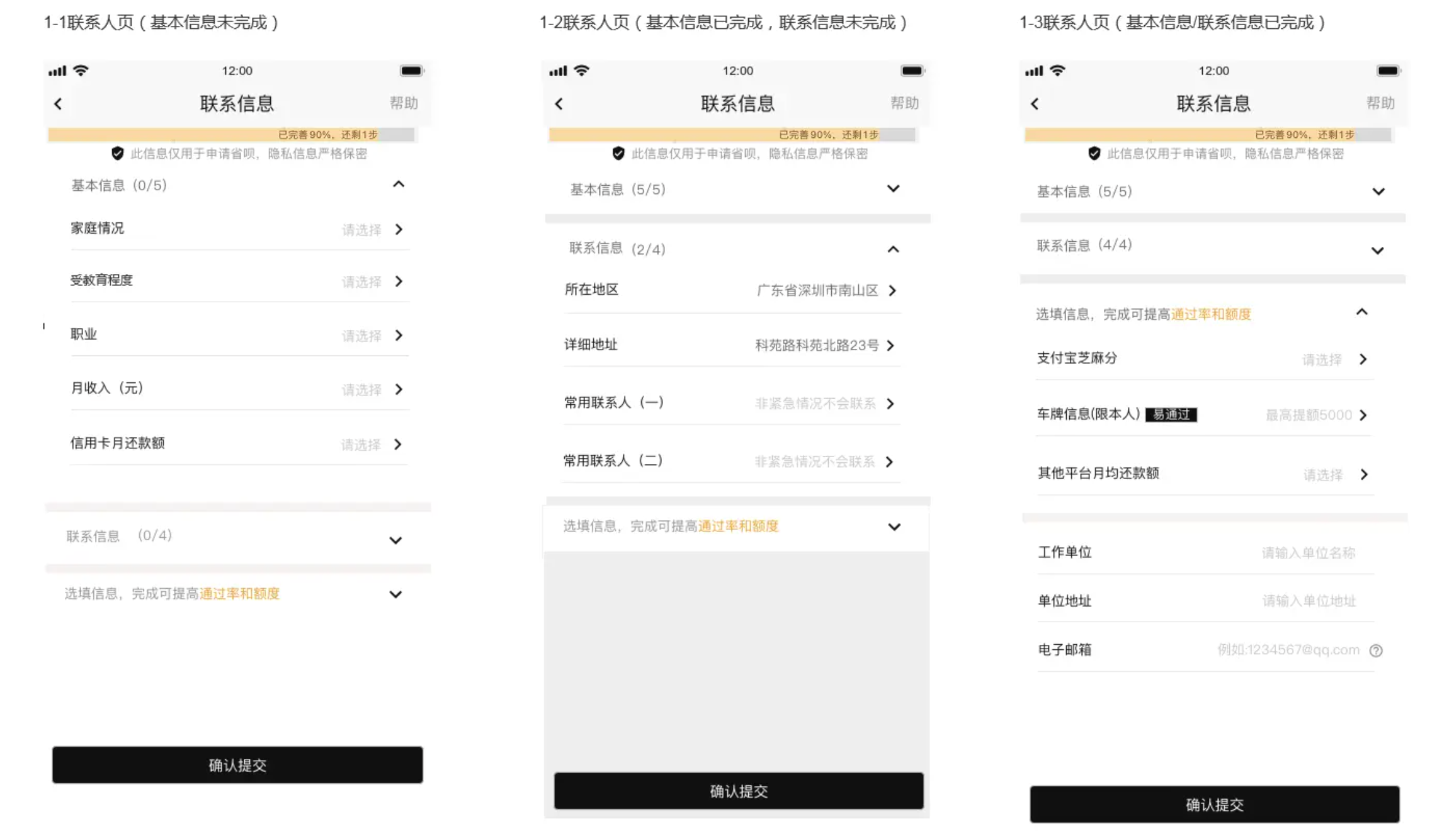
Task: Open 常用联系人（二） row chevron
Action: coord(889,462)
